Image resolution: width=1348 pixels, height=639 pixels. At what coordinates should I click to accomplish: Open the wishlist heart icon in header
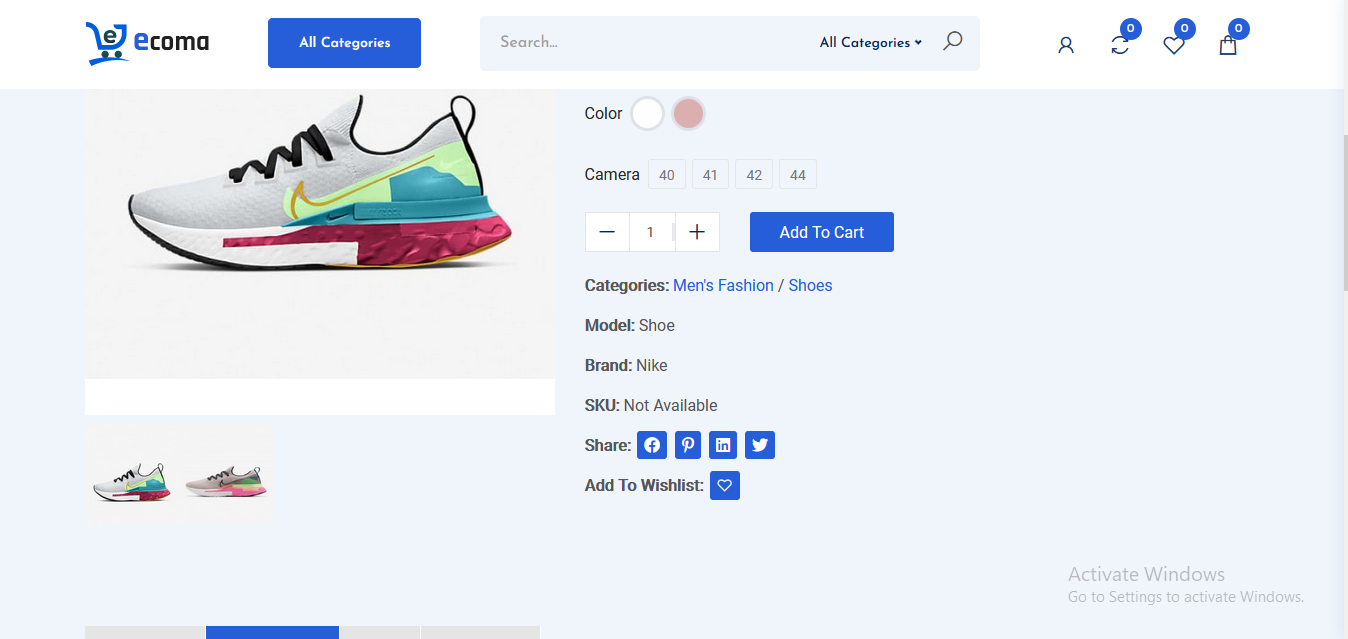pyautogui.click(x=1174, y=45)
